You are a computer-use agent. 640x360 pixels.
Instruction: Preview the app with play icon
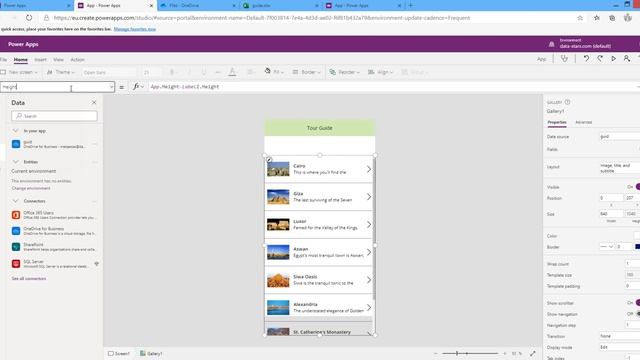(613, 59)
